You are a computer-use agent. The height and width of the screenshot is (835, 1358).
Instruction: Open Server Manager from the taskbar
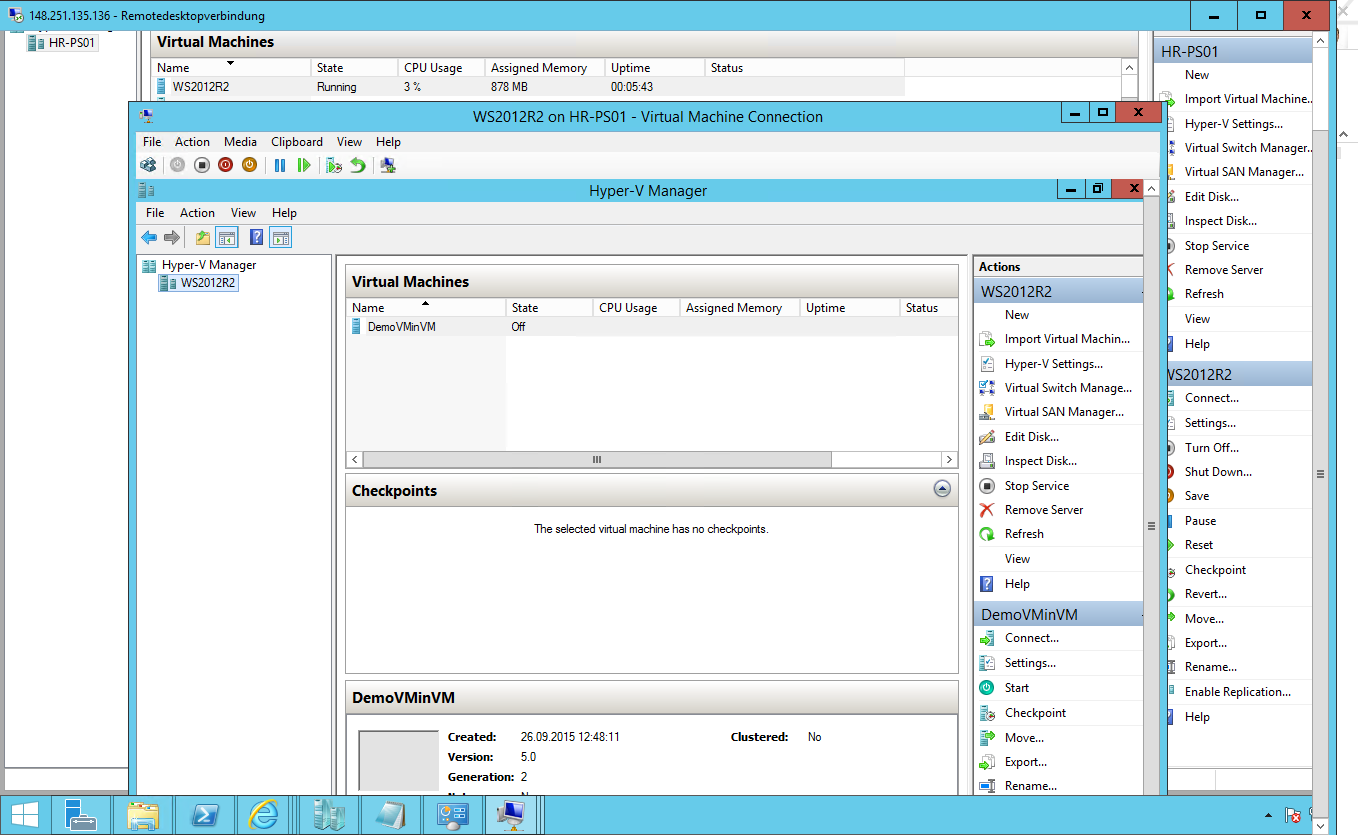[x=80, y=815]
